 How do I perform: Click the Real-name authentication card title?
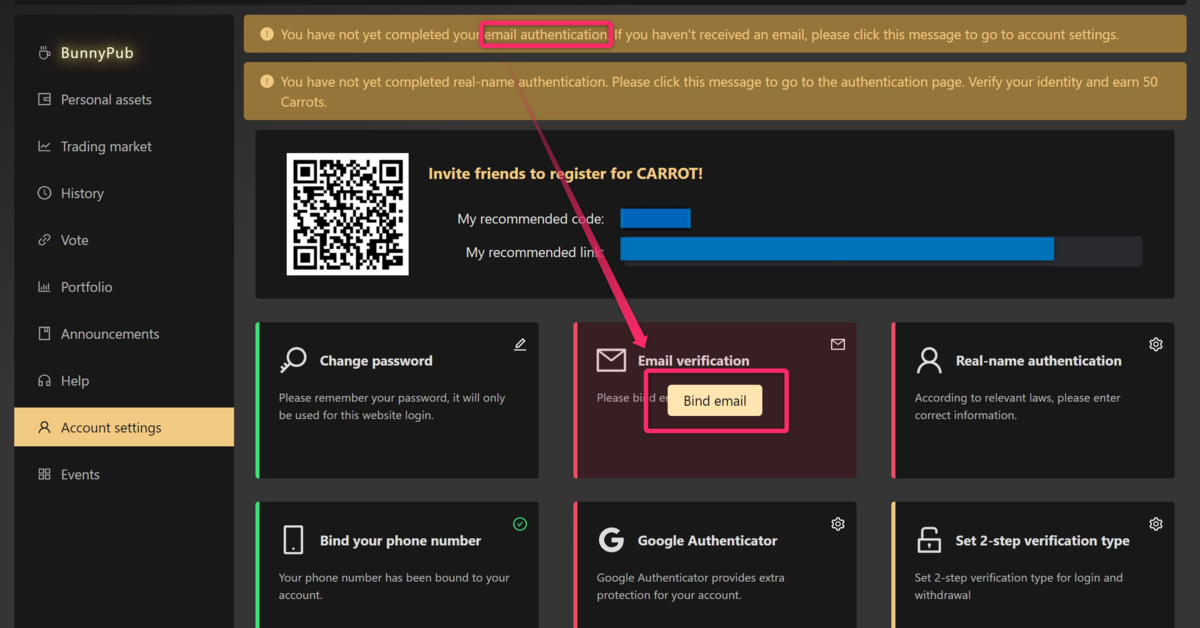(x=1038, y=360)
